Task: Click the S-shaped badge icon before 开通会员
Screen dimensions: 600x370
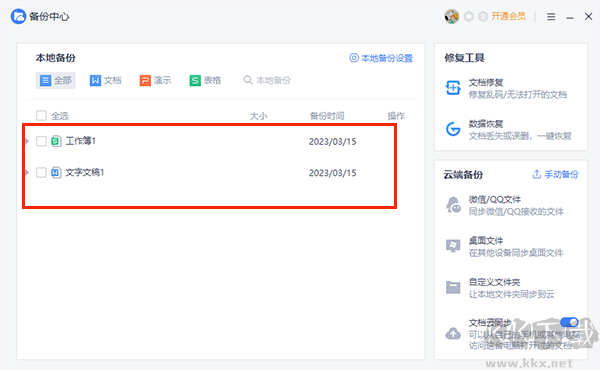Action: pyautogui.click(x=483, y=16)
